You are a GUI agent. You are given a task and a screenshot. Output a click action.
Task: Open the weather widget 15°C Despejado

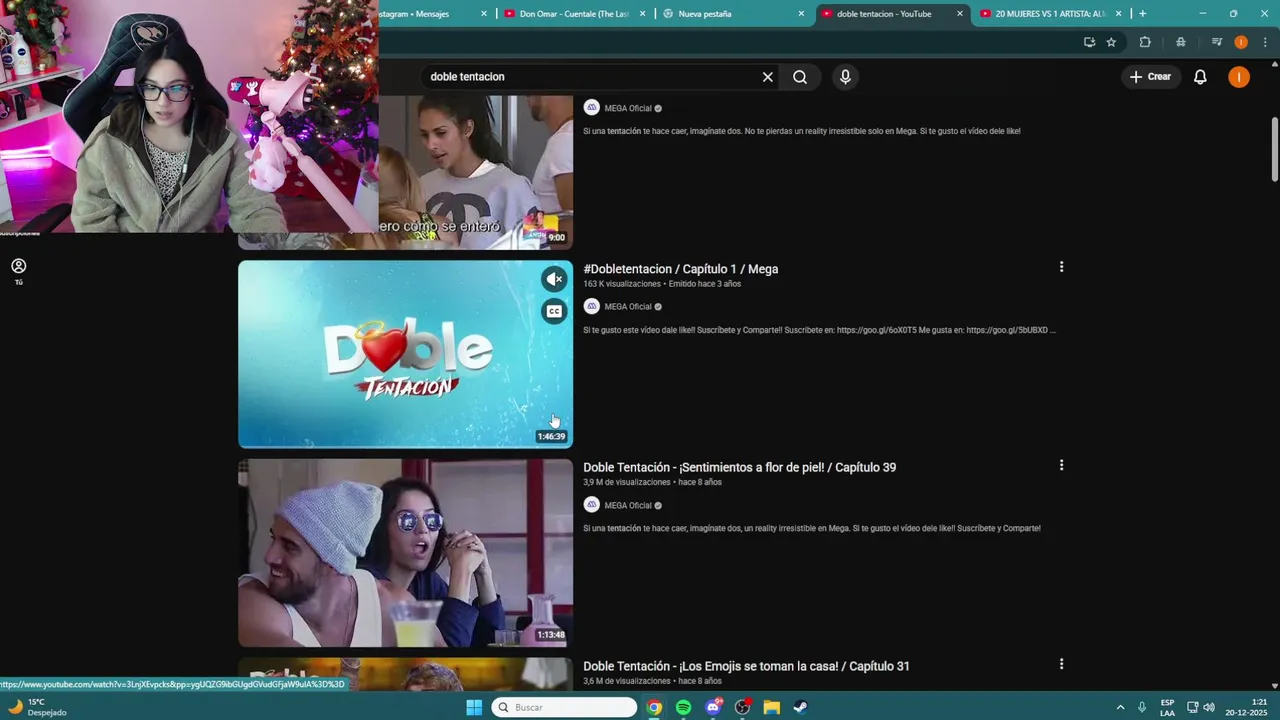point(38,707)
